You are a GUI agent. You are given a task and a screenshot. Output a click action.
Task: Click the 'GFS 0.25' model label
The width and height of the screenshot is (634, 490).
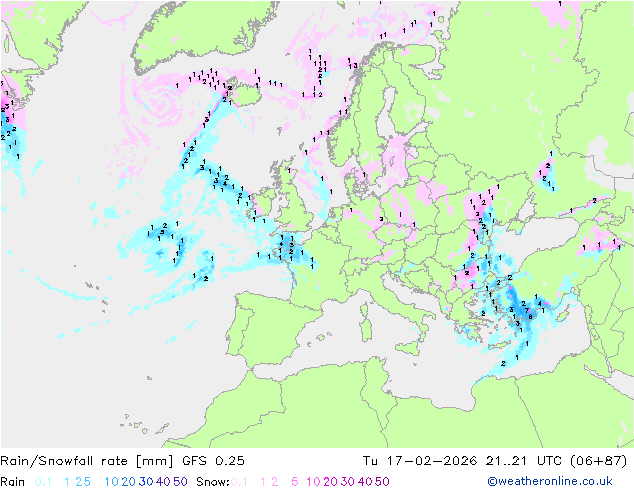213,461
